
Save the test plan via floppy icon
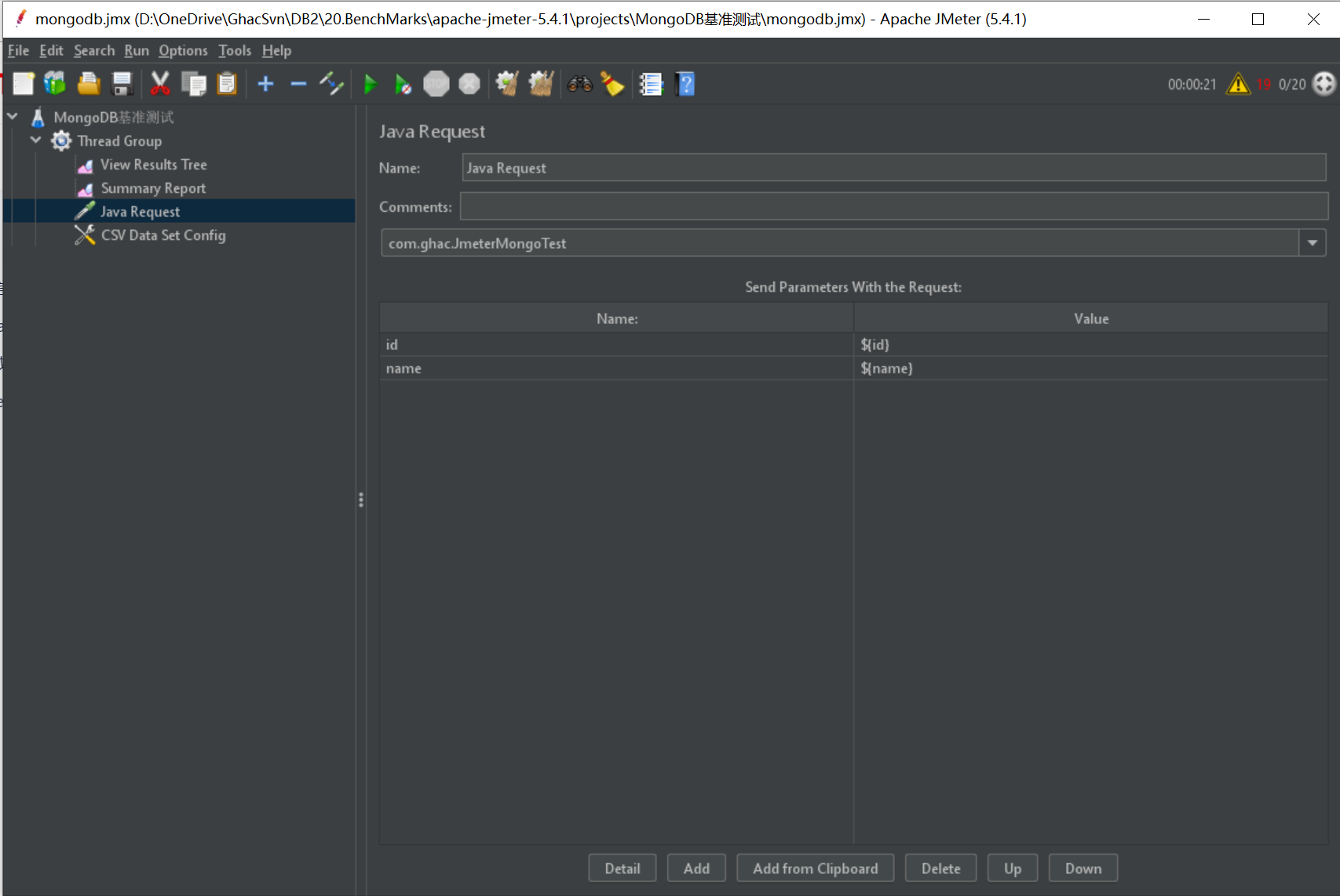click(122, 83)
